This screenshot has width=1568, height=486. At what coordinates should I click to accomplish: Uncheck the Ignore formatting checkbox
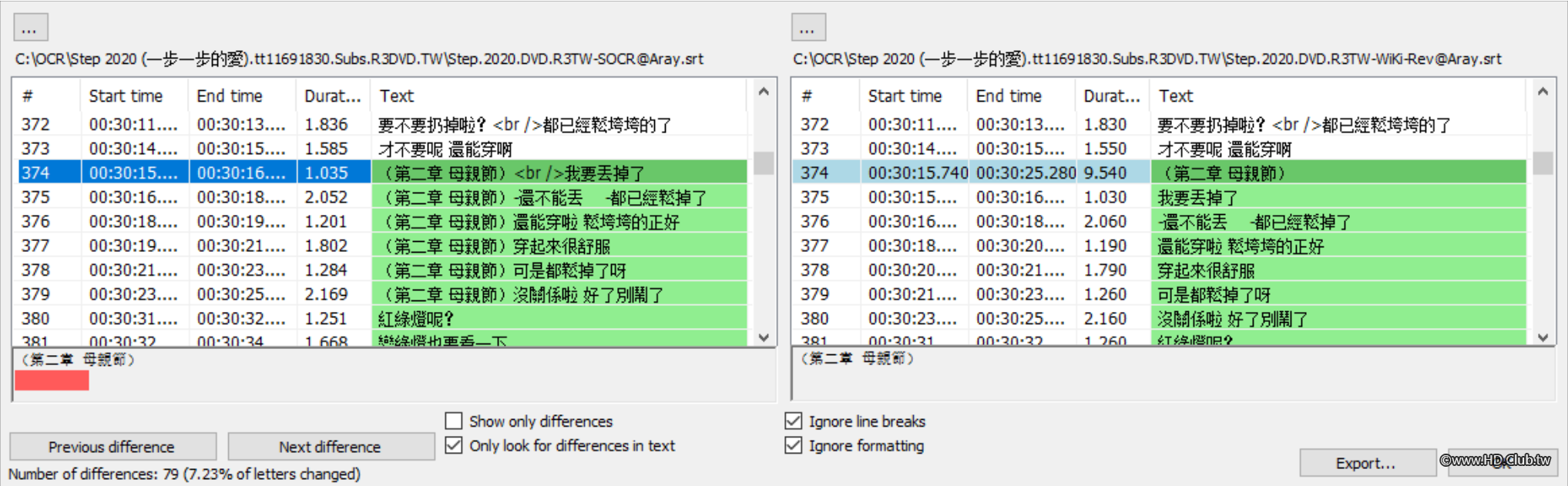click(x=793, y=446)
